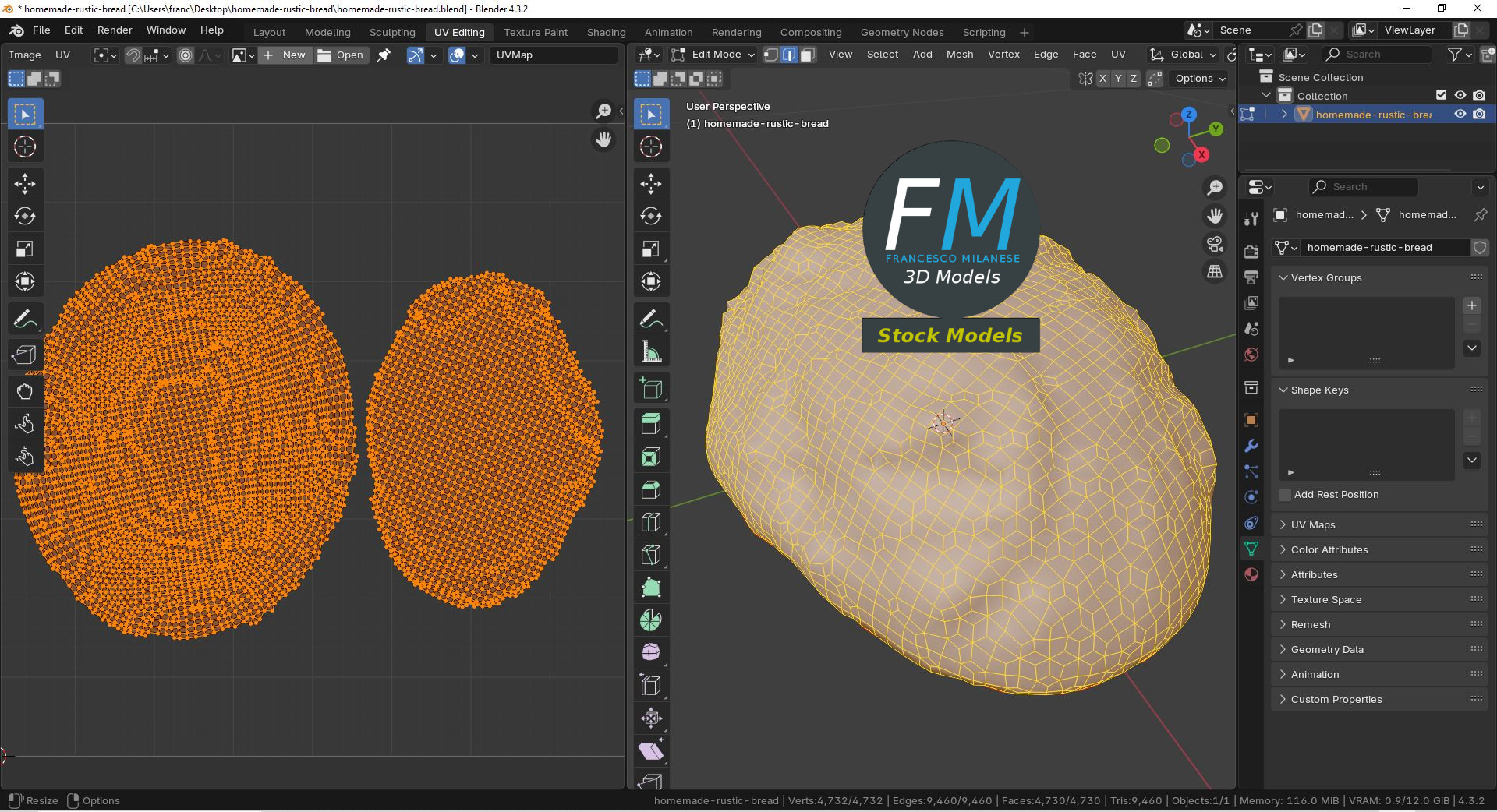Select the Annotate tool in 3D viewport
This screenshot has width=1497, height=812.
[651, 319]
